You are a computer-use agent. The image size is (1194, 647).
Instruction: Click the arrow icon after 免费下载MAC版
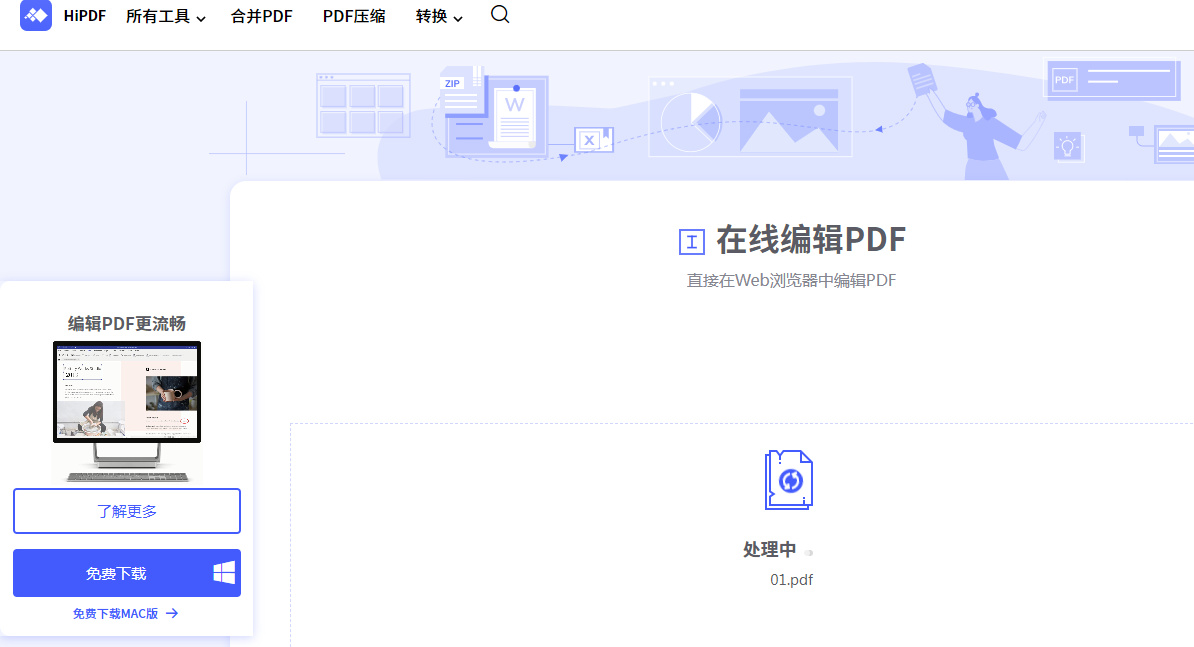coord(173,614)
